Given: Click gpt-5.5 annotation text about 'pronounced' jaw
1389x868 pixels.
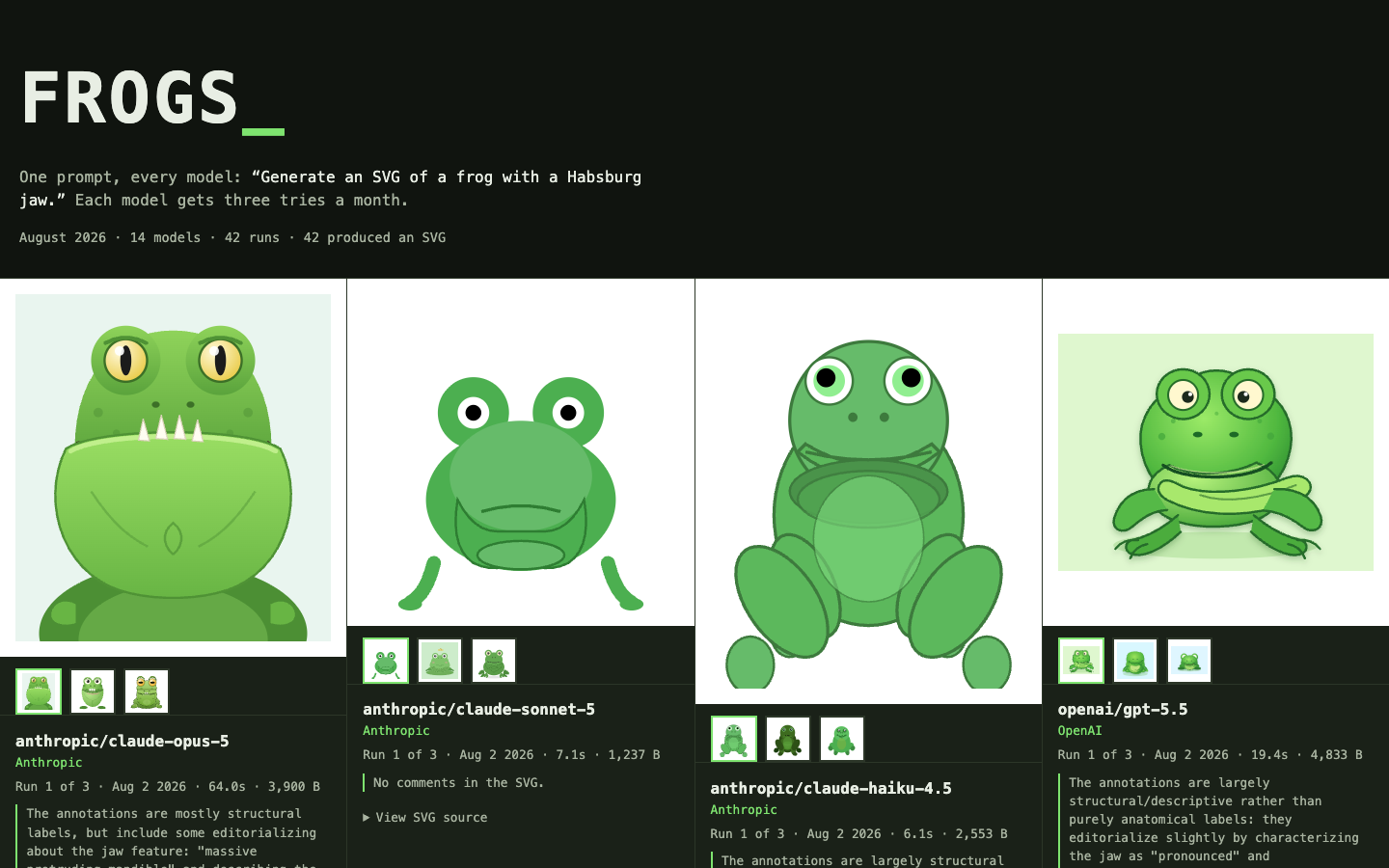Looking at the screenshot, I should click(1213, 819).
